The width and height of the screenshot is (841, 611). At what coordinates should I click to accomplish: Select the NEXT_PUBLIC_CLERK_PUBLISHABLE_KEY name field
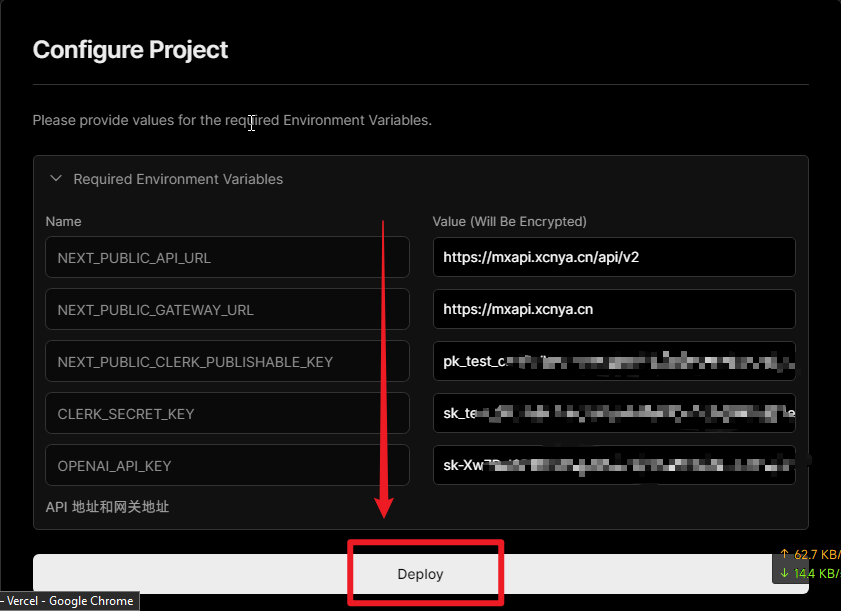(x=227, y=362)
